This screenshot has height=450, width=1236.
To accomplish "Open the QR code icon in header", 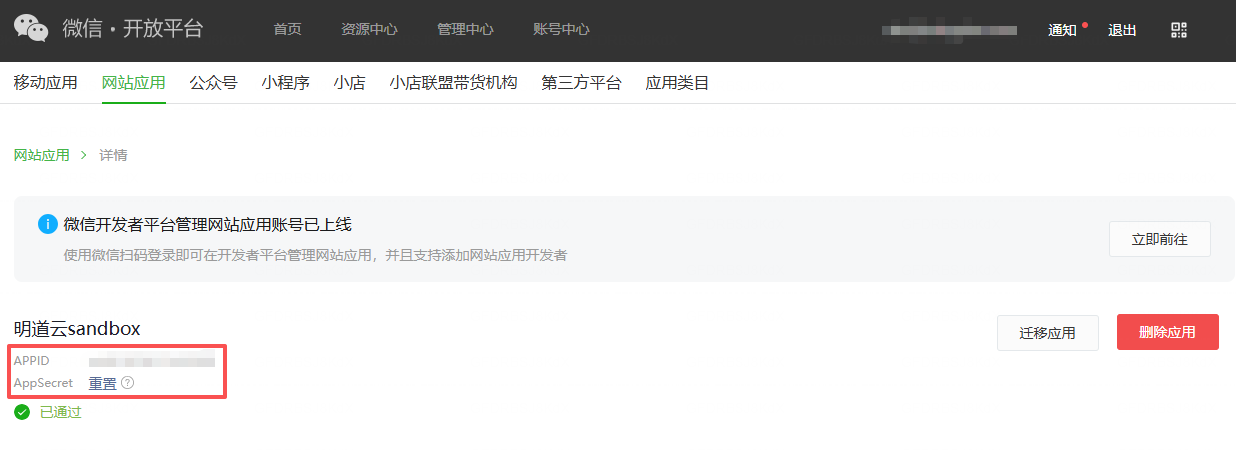I will 1179,30.
